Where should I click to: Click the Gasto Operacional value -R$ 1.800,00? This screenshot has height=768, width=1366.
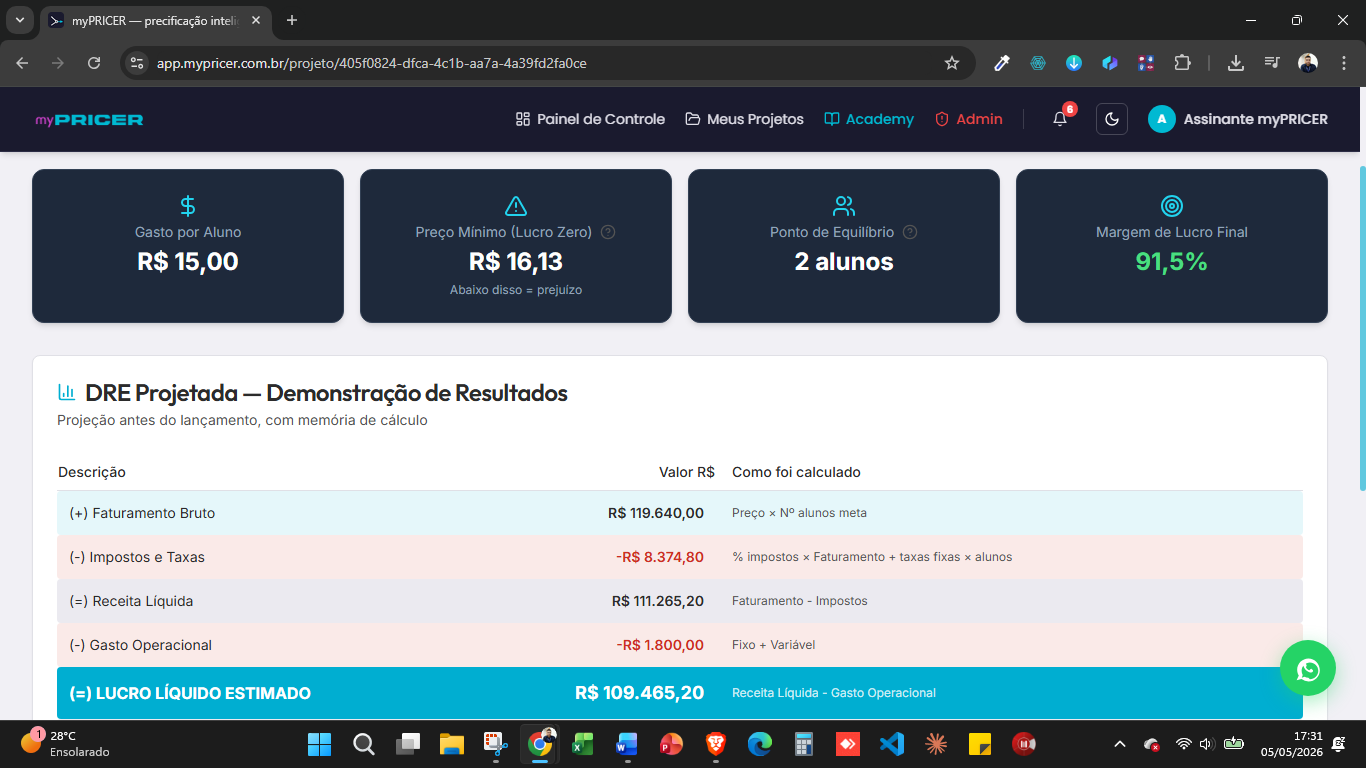tap(660, 645)
